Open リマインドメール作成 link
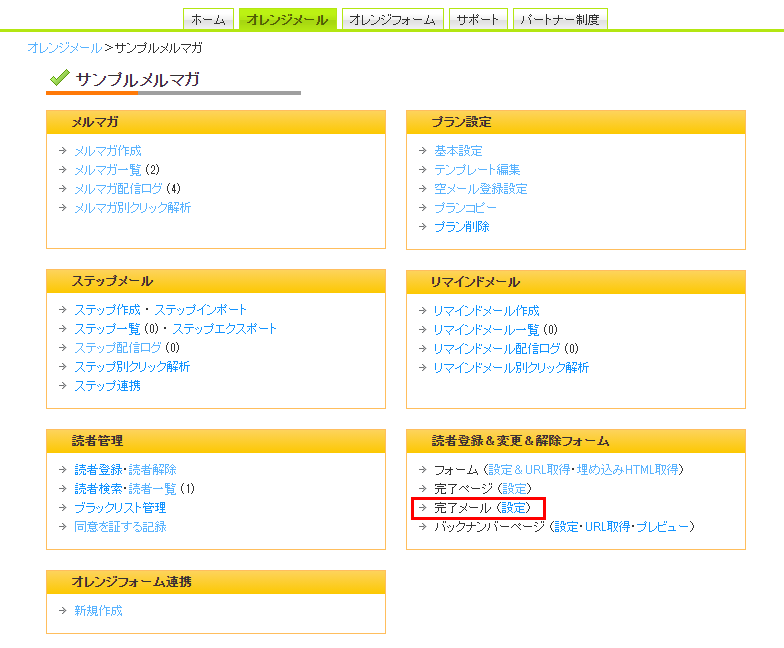 pyautogui.click(x=486, y=311)
